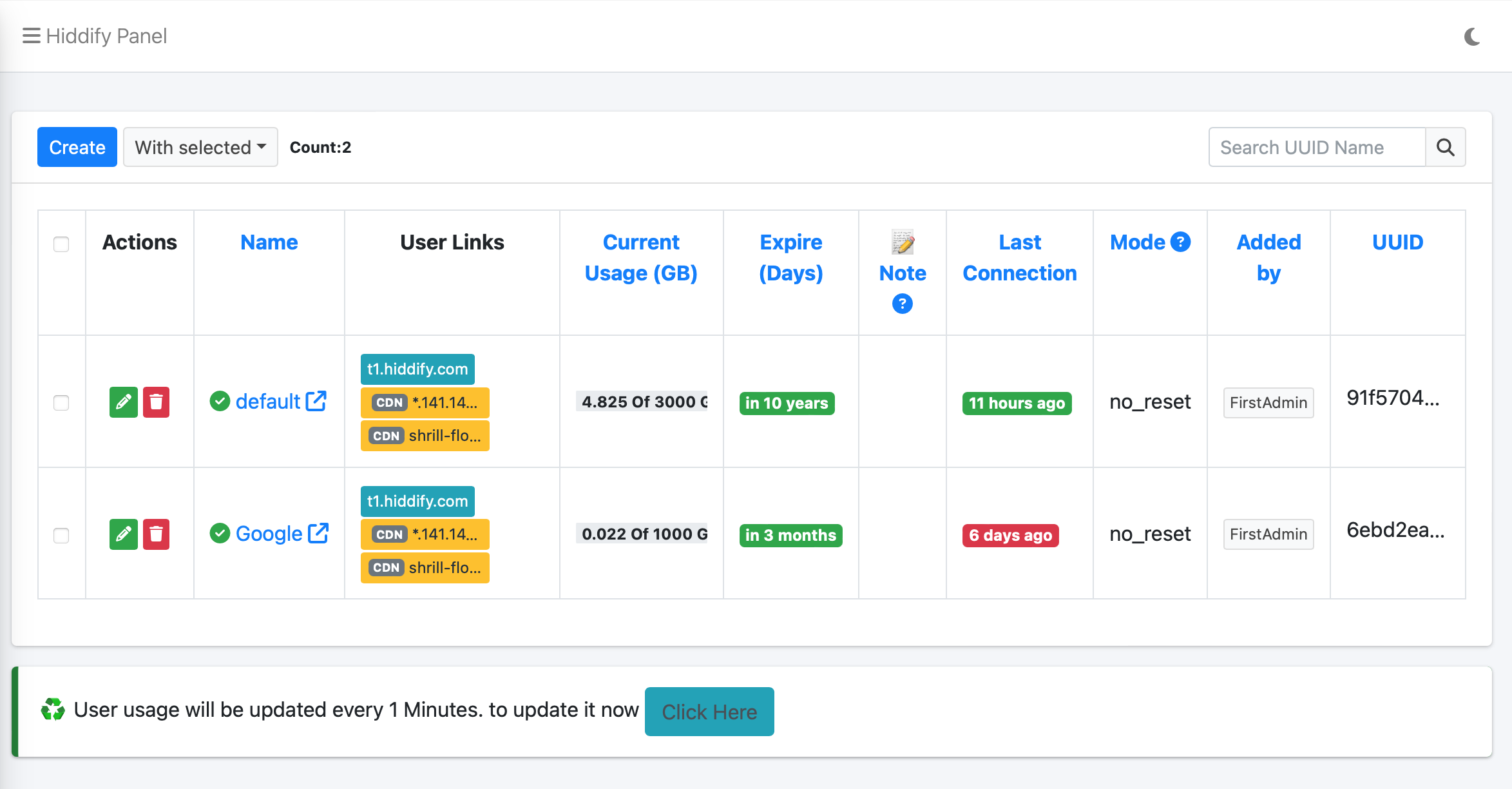Click the 'in 10 years' expiry badge
This screenshot has width=1512, height=789.
coord(787,404)
